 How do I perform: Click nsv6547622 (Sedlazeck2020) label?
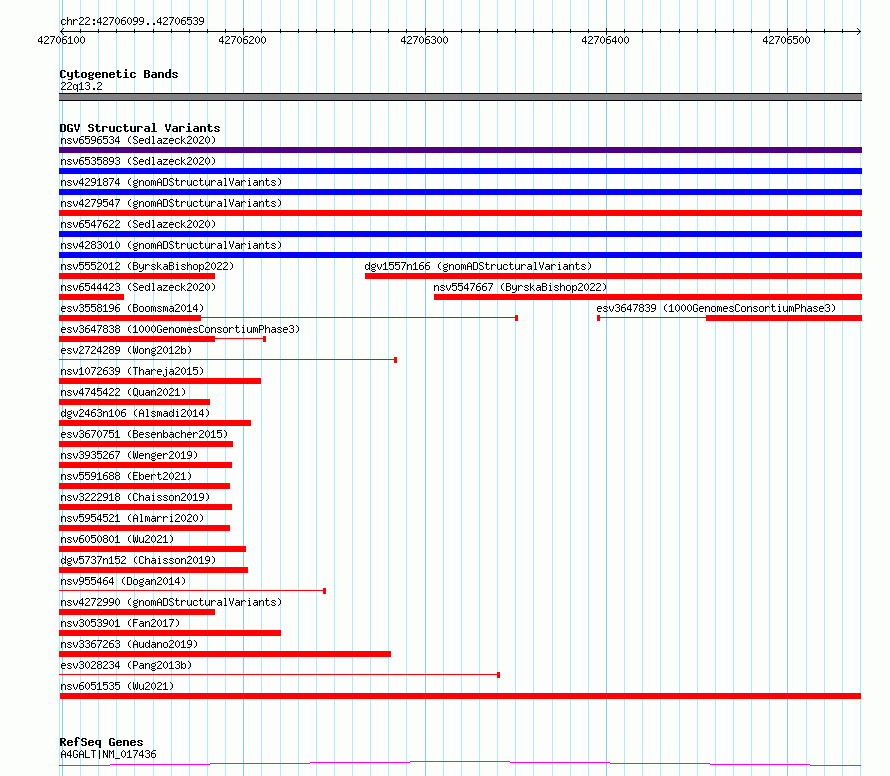138,224
